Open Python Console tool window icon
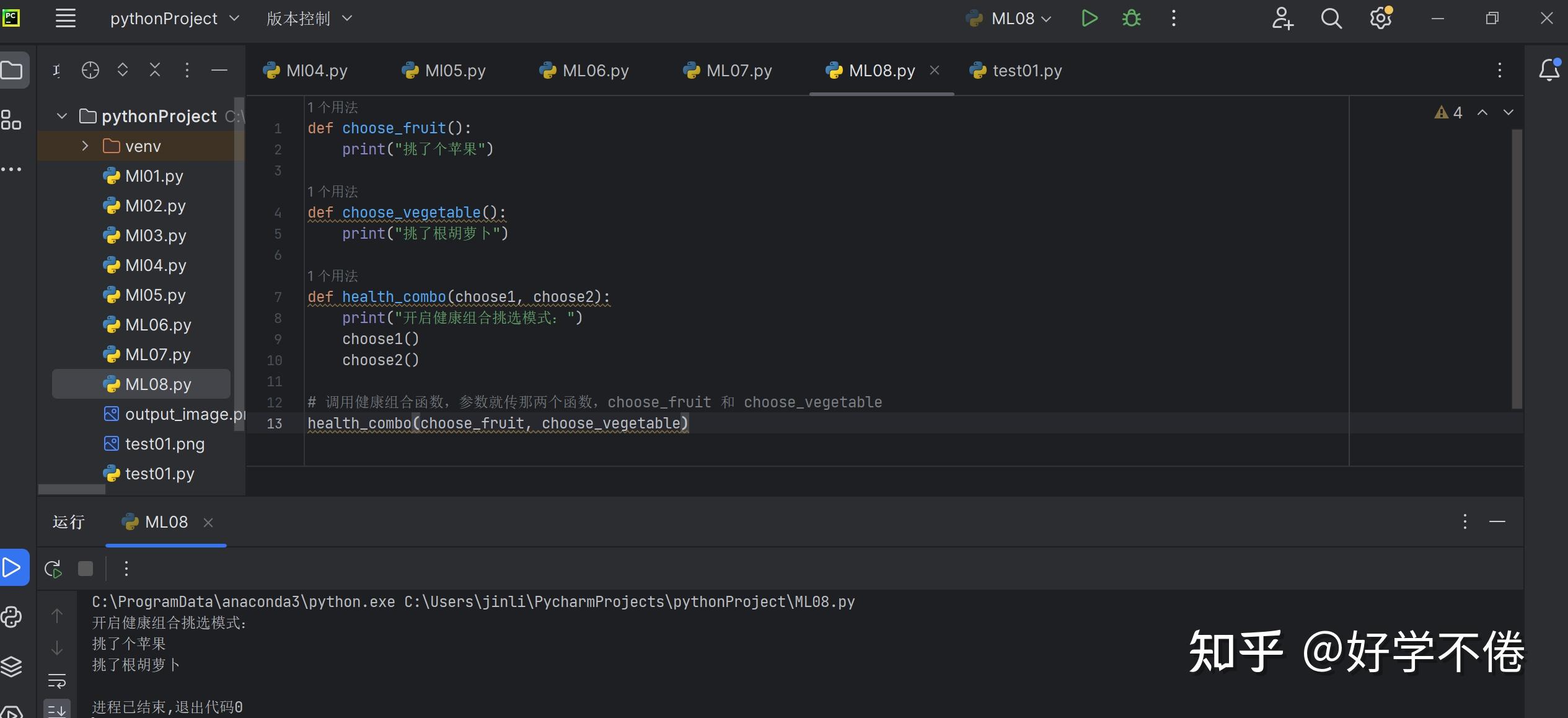This screenshot has width=1568, height=718. [12, 617]
